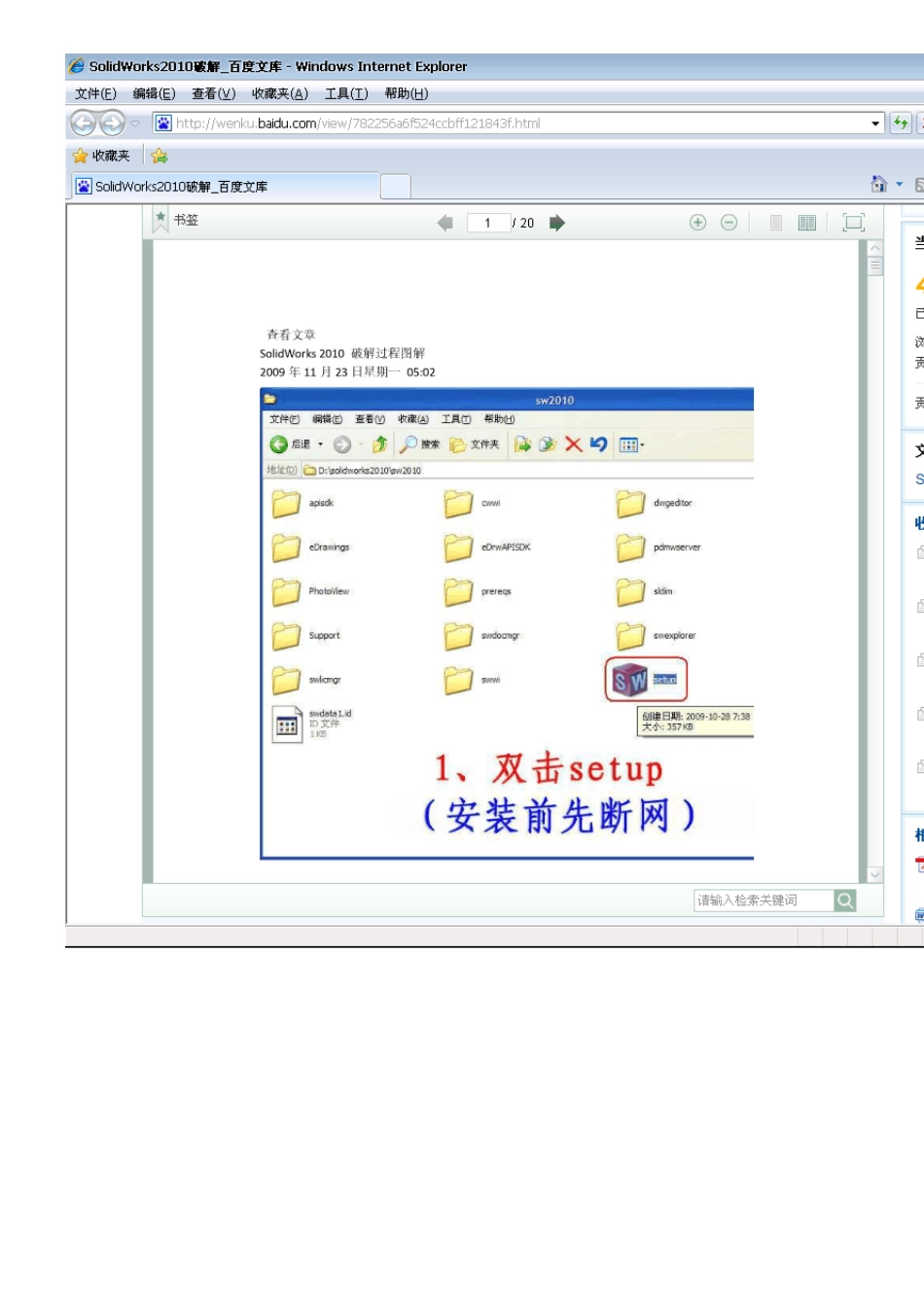Switch to single page view mode
The image size is (924, 1307).
coord(776,223)
